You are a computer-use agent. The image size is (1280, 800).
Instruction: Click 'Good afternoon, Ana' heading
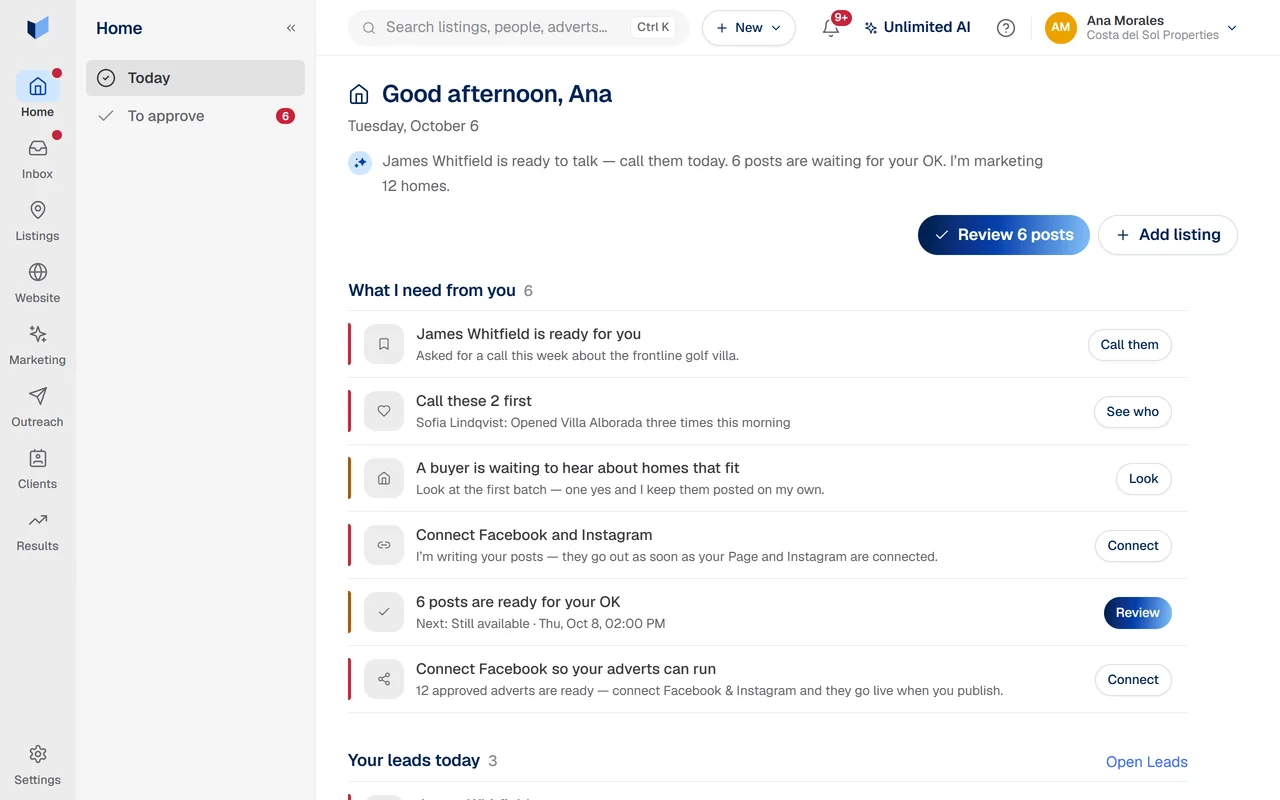(x=497, y=94)
